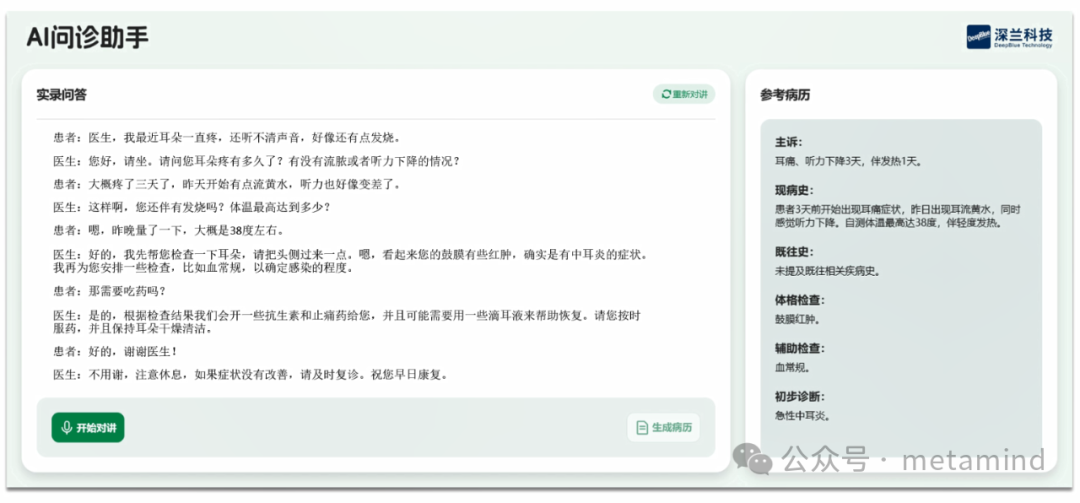Select the patient's reply mentioning 38度
Screen dimensions: 1080x503
click(169, 230)
